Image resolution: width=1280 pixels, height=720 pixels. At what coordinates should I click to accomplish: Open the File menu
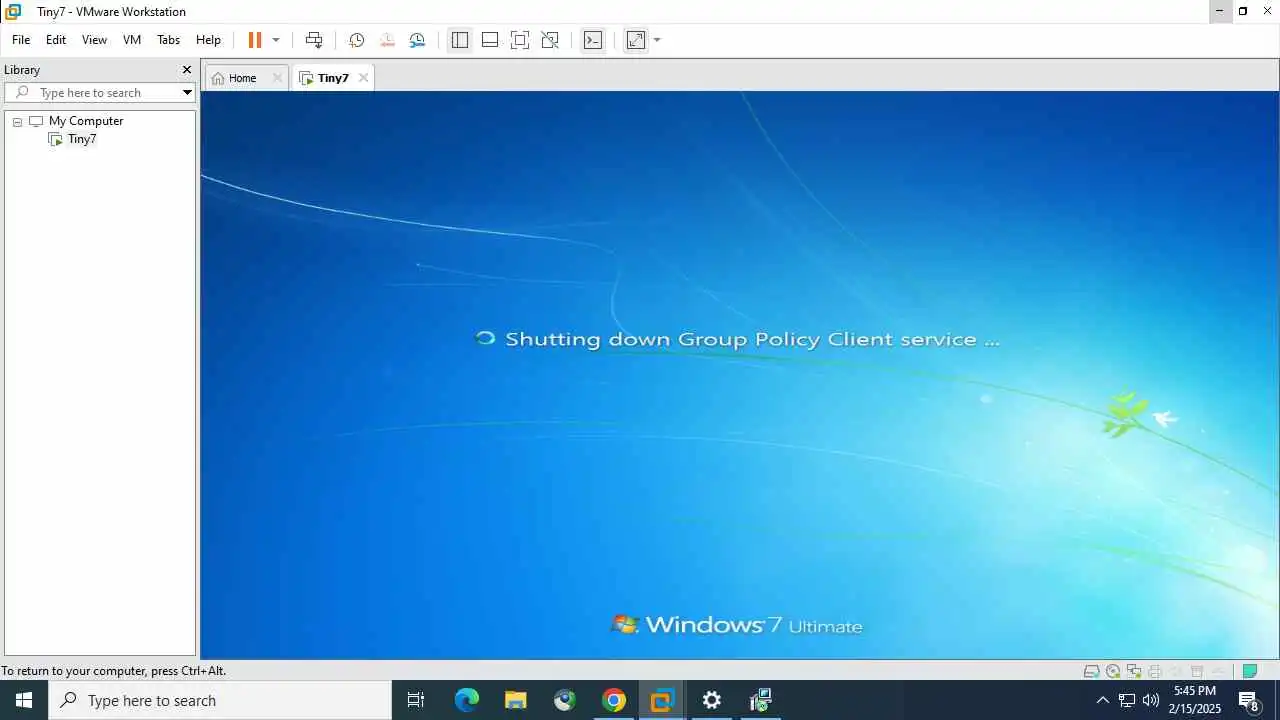click(x=21, y=40)
